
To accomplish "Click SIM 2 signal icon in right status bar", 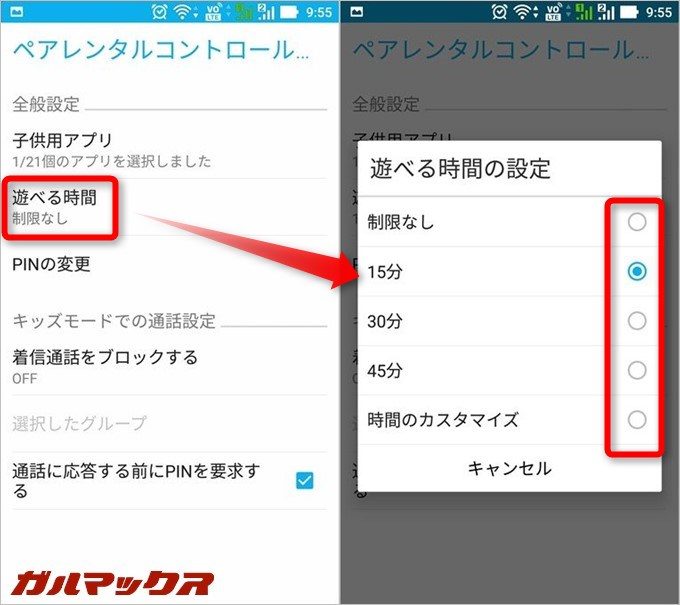I will pos(606,12).
